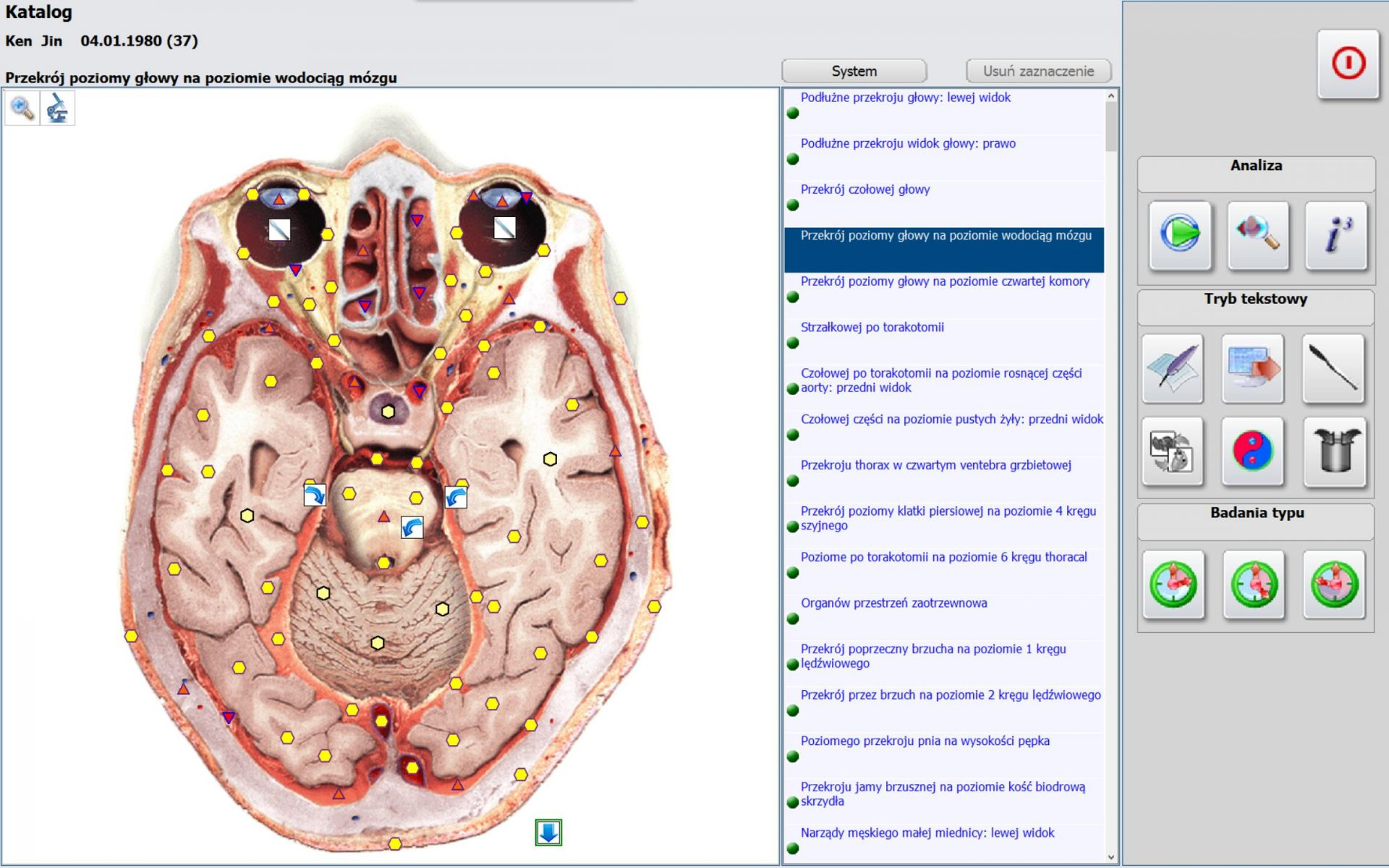
Task: Click the quill pen text icon
Action: pyautogui.click(x=1173, y=368)
